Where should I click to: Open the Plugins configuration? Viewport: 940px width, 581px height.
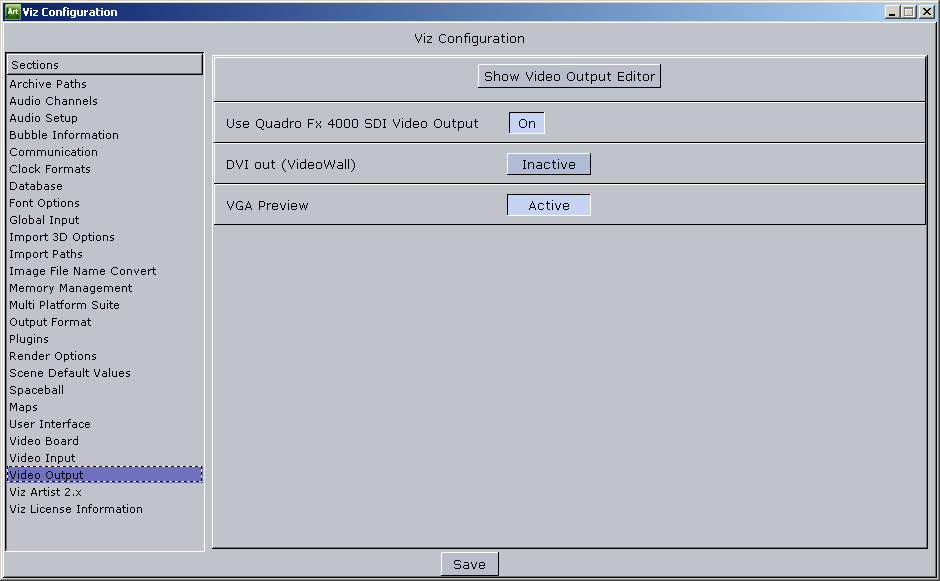pos(28,339)
